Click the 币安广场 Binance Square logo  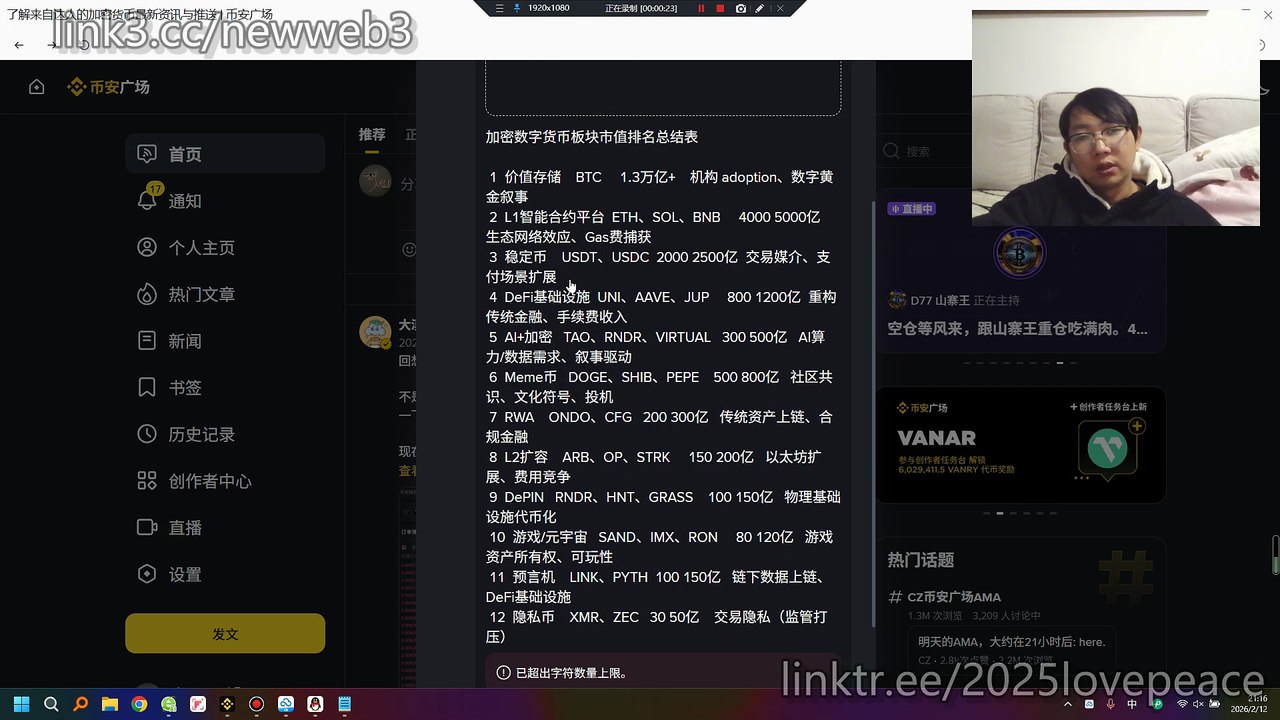(x=108, y=87)
